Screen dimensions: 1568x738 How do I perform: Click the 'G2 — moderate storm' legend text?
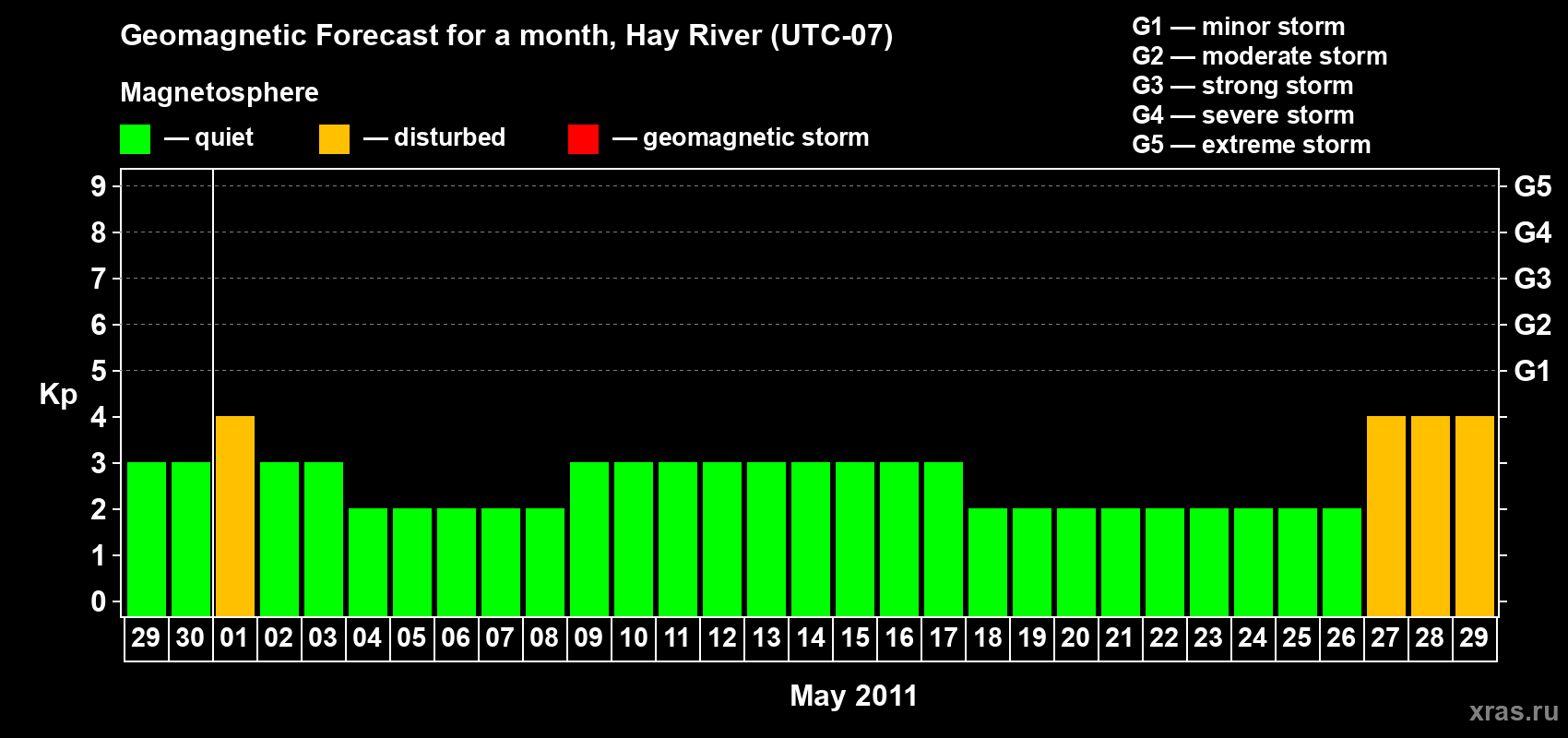click(1260, 56)
